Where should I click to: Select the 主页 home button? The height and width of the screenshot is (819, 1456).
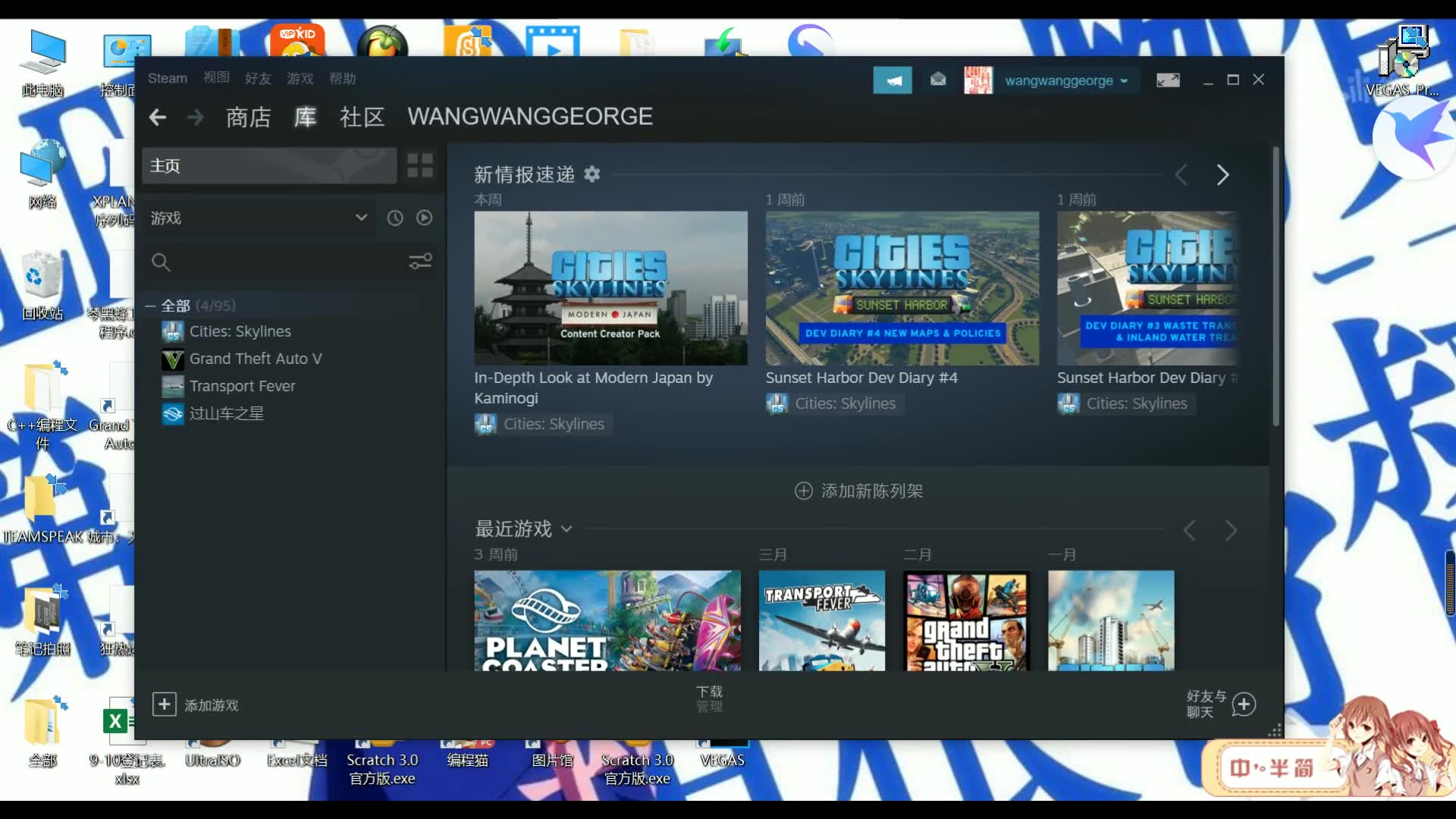coord(269,165)
